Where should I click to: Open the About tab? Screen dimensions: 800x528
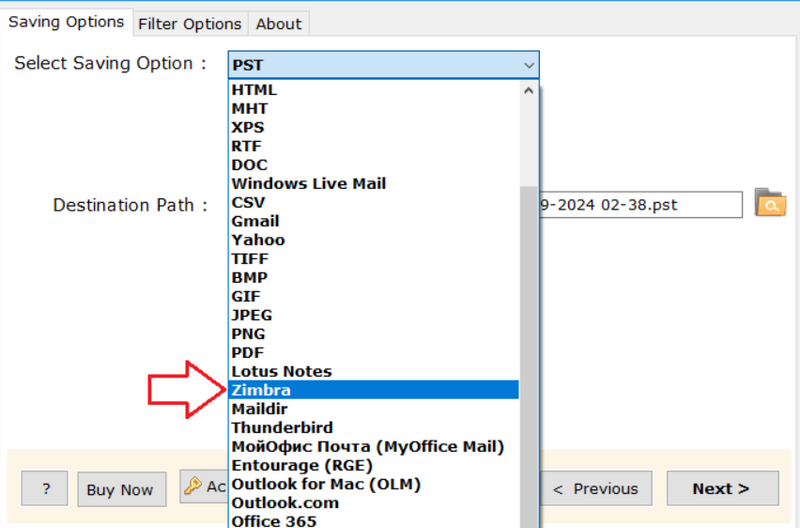tap(279, 24)
